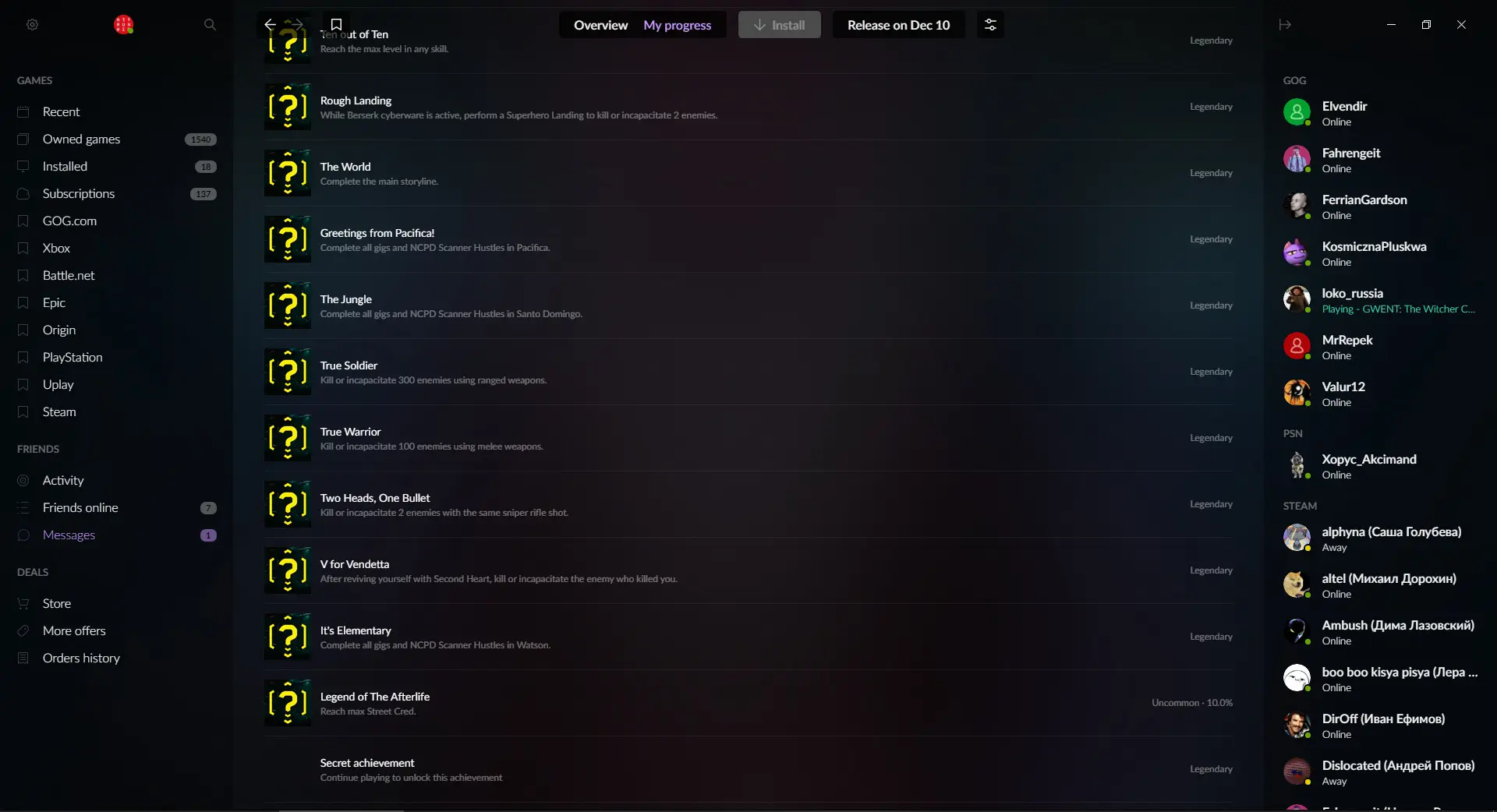Open Subscriptions list

click(x=78, y=193)
